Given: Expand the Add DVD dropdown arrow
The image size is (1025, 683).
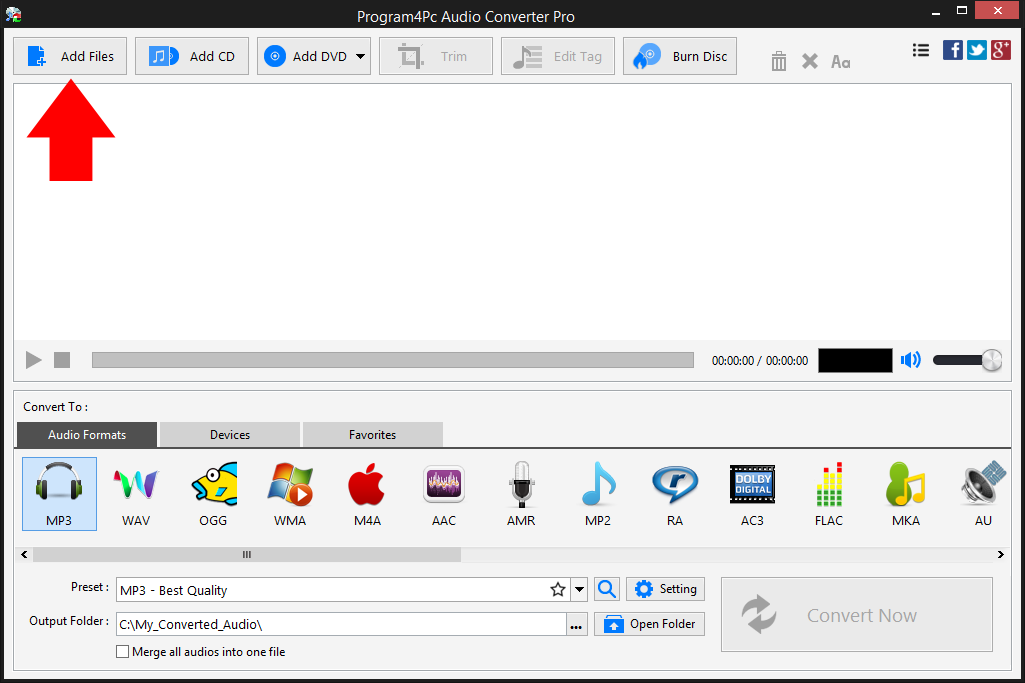Looking at the screenshot, I should 360,56.
